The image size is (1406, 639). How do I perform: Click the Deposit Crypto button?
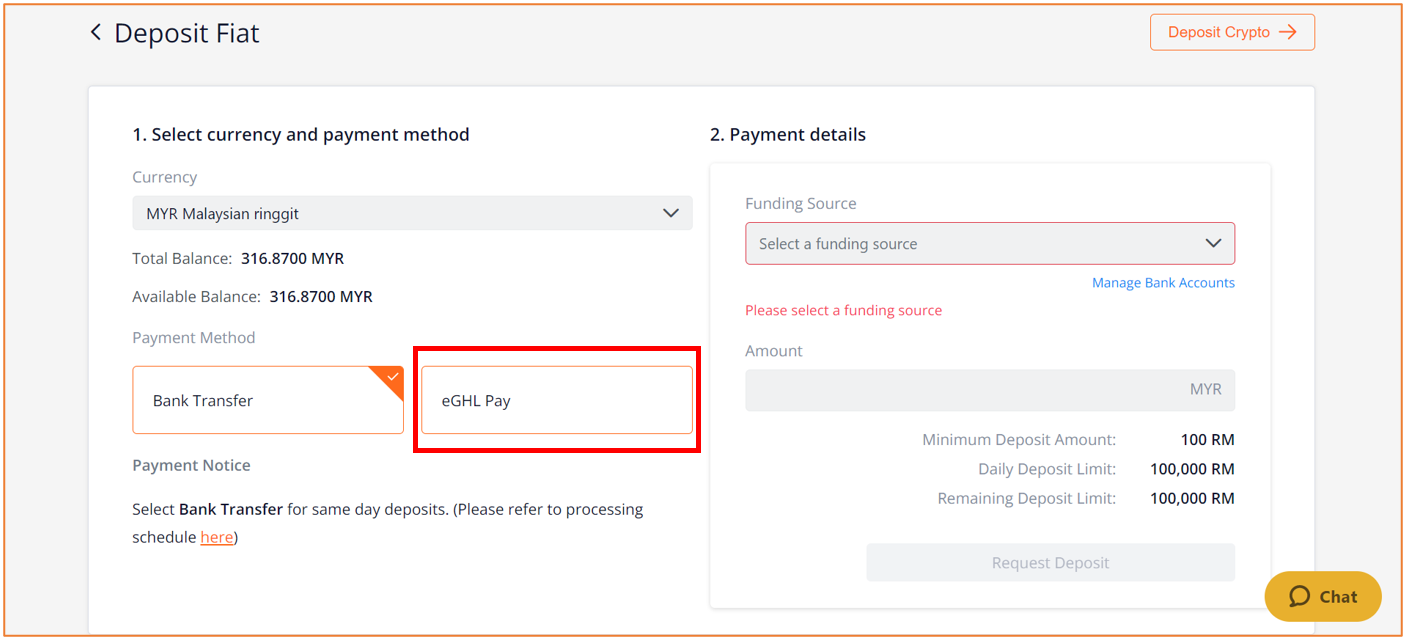tap(1232, 32)
